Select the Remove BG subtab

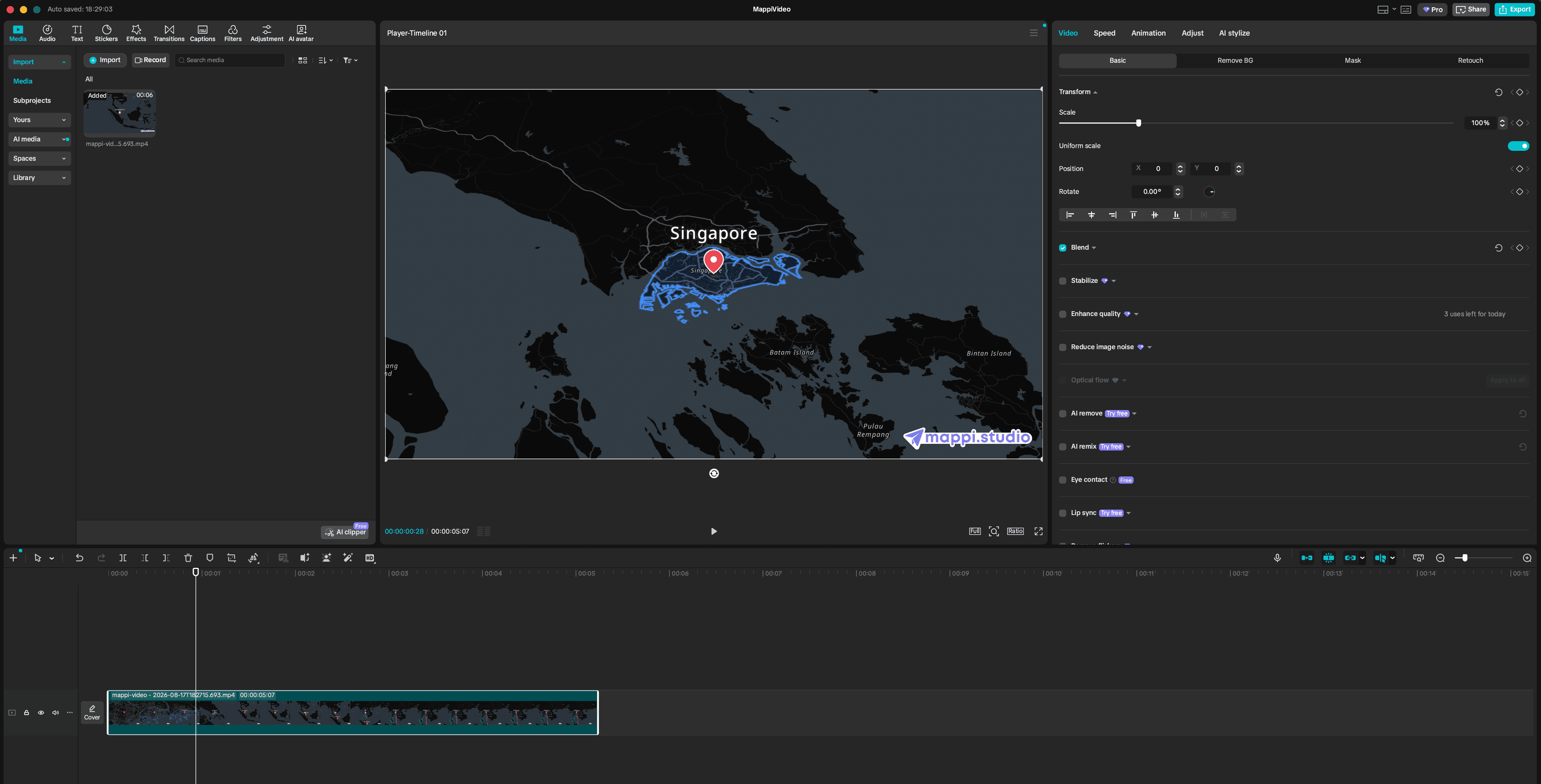(1235, 61)
